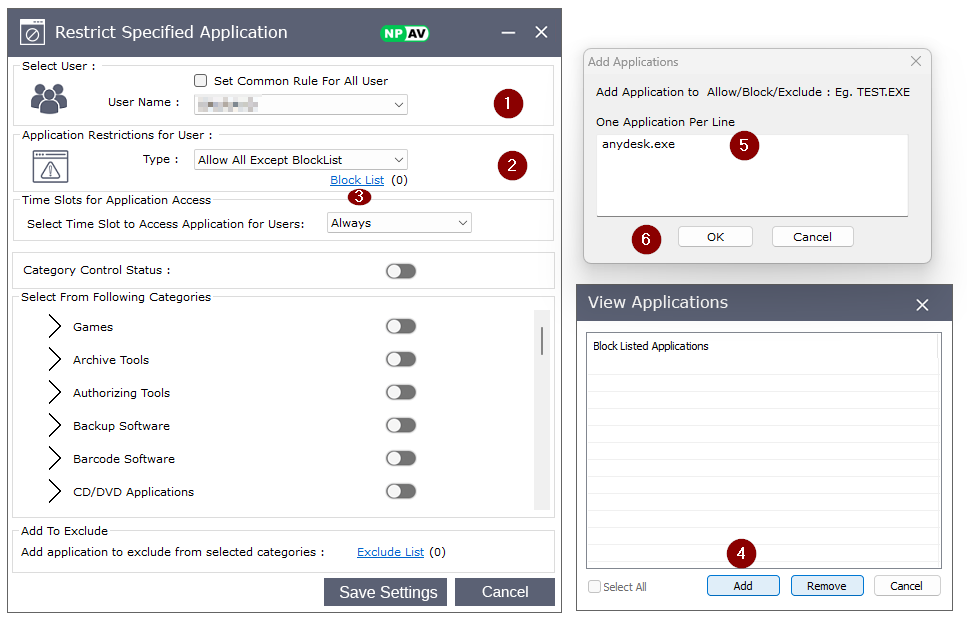
Task: Toggle the Category Control Status switch
Action: click(401, 271)
